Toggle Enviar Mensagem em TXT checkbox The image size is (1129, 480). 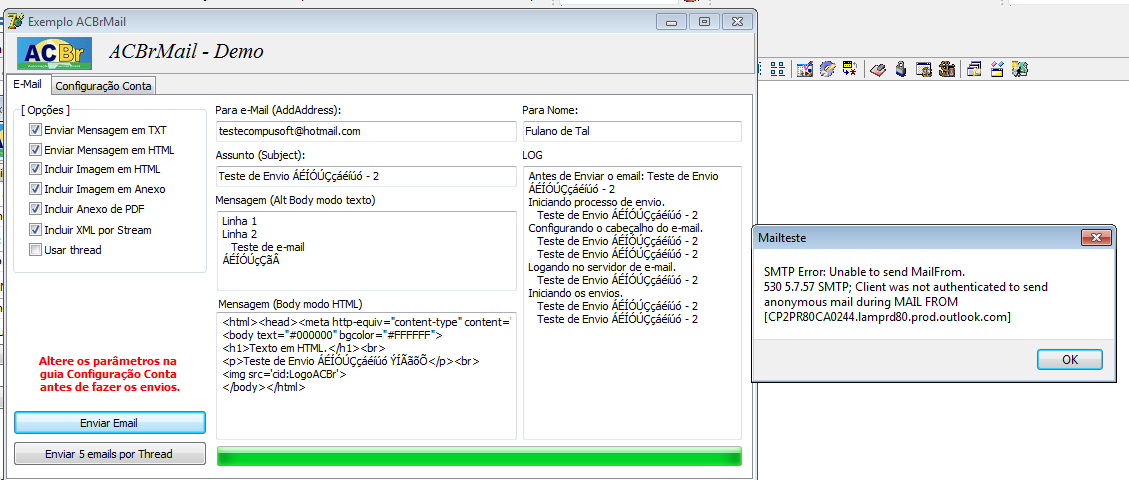(x=35, y=130)
